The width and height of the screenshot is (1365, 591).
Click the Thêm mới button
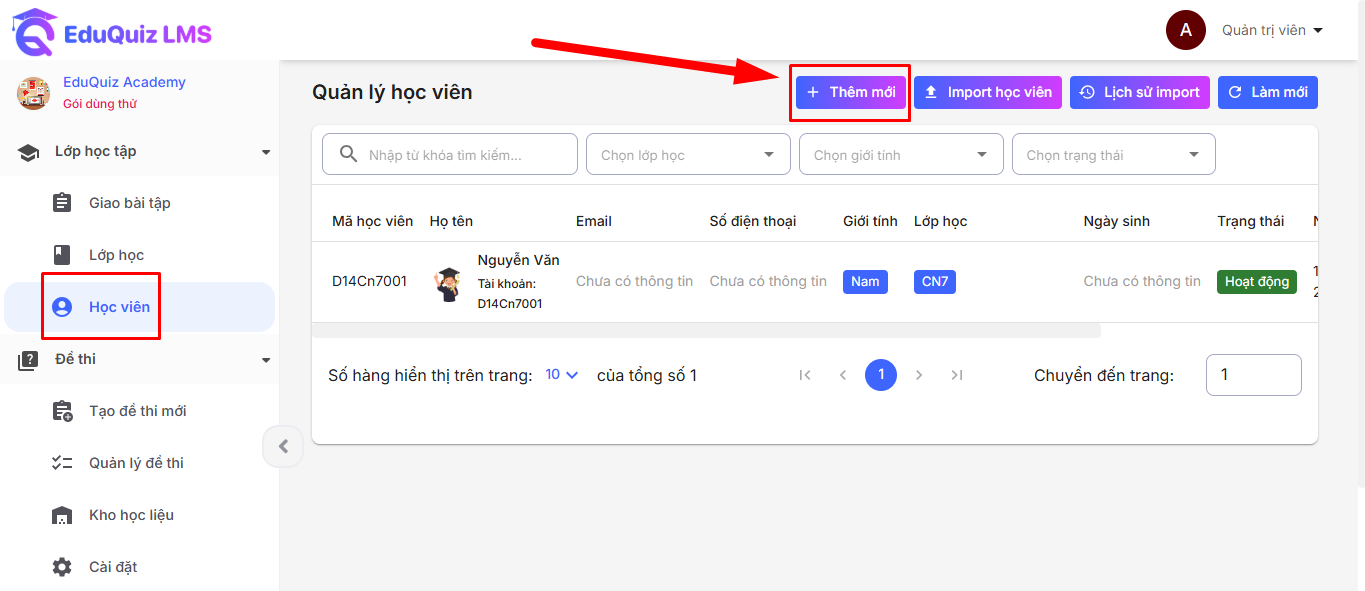coord(851,92)
